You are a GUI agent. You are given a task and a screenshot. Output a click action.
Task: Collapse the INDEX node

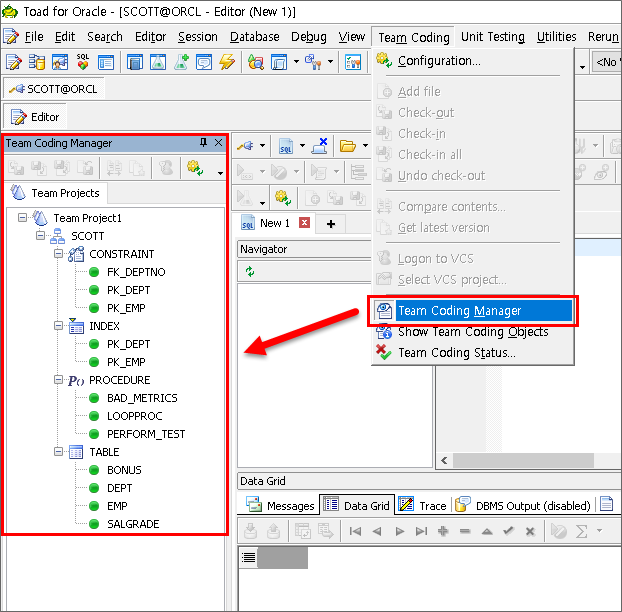coord(58,326)
